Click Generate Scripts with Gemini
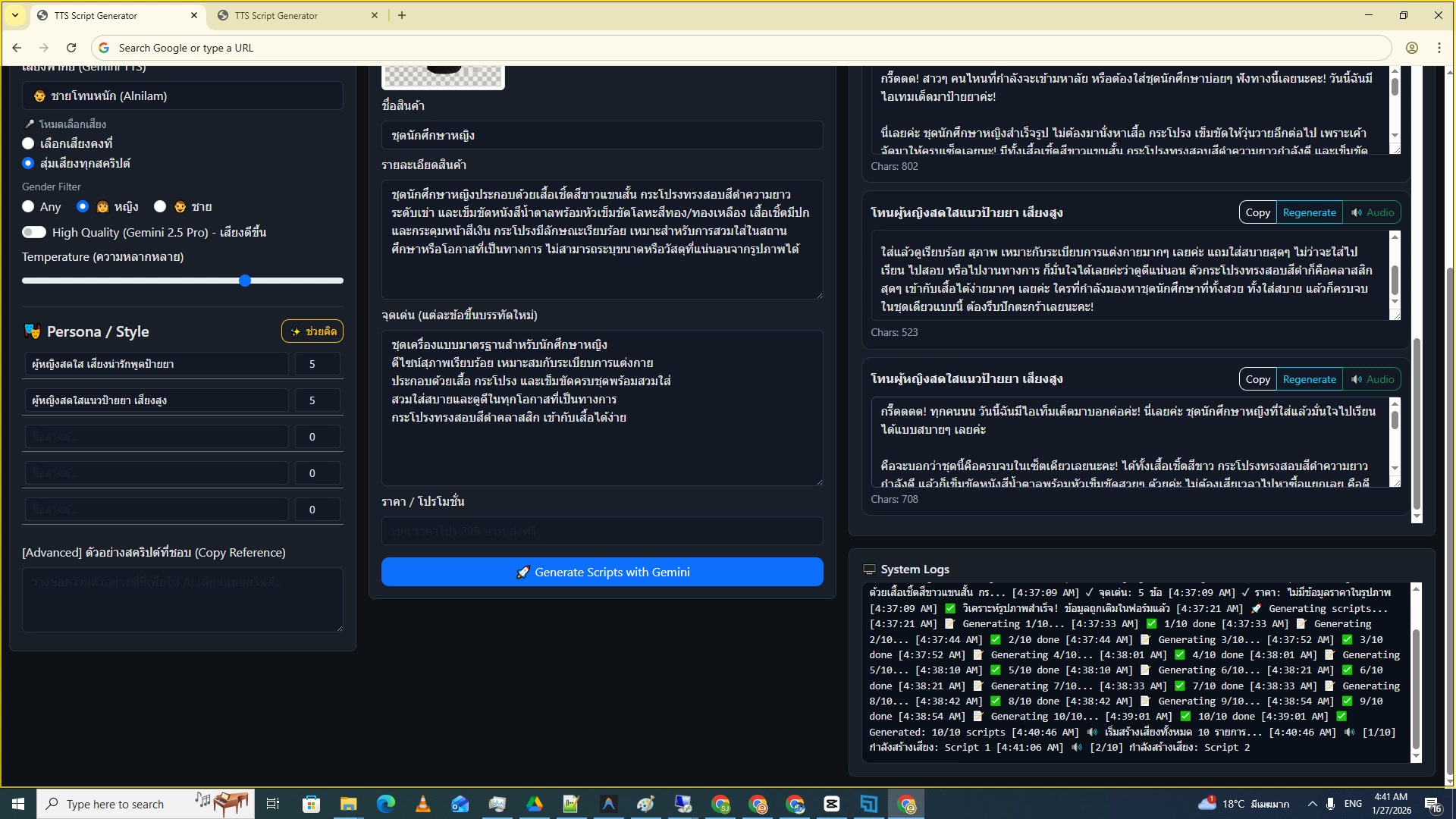1456x819 pixels. pyautogui.click(x=601, y=572)
